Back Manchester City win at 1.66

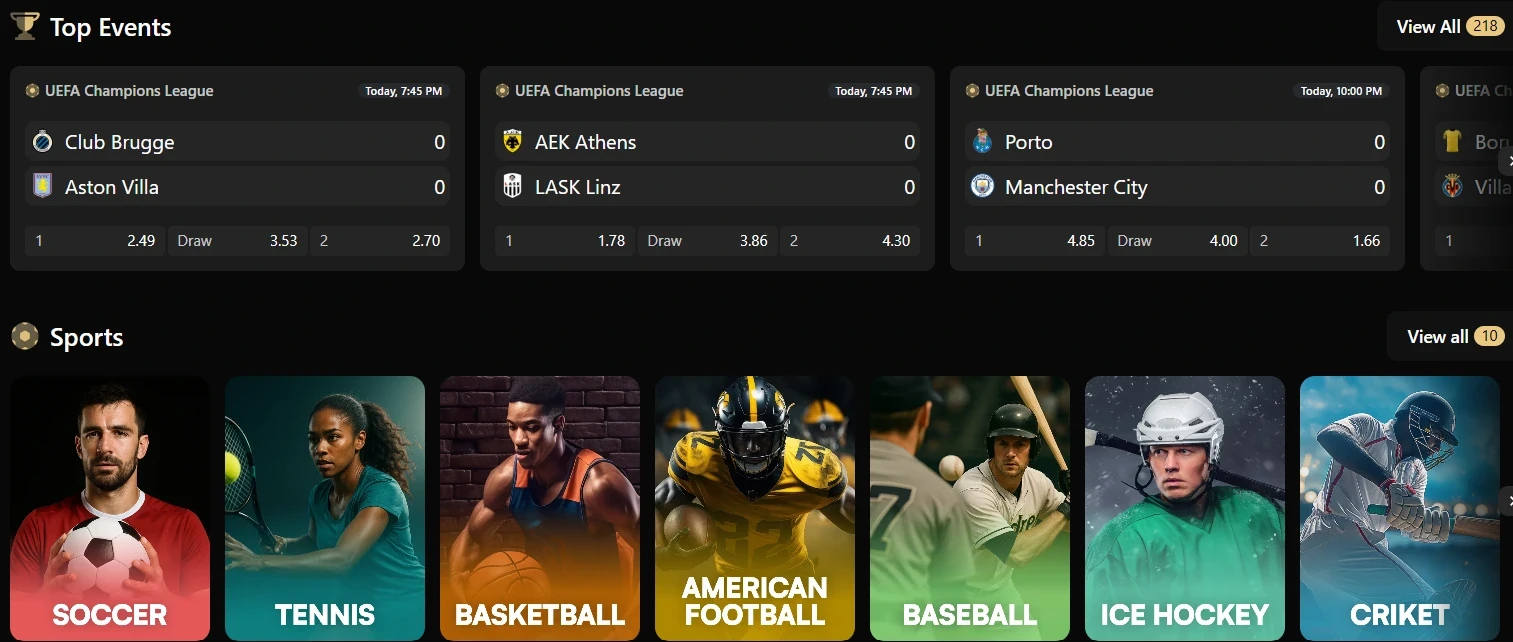[x=1320, y=241]
